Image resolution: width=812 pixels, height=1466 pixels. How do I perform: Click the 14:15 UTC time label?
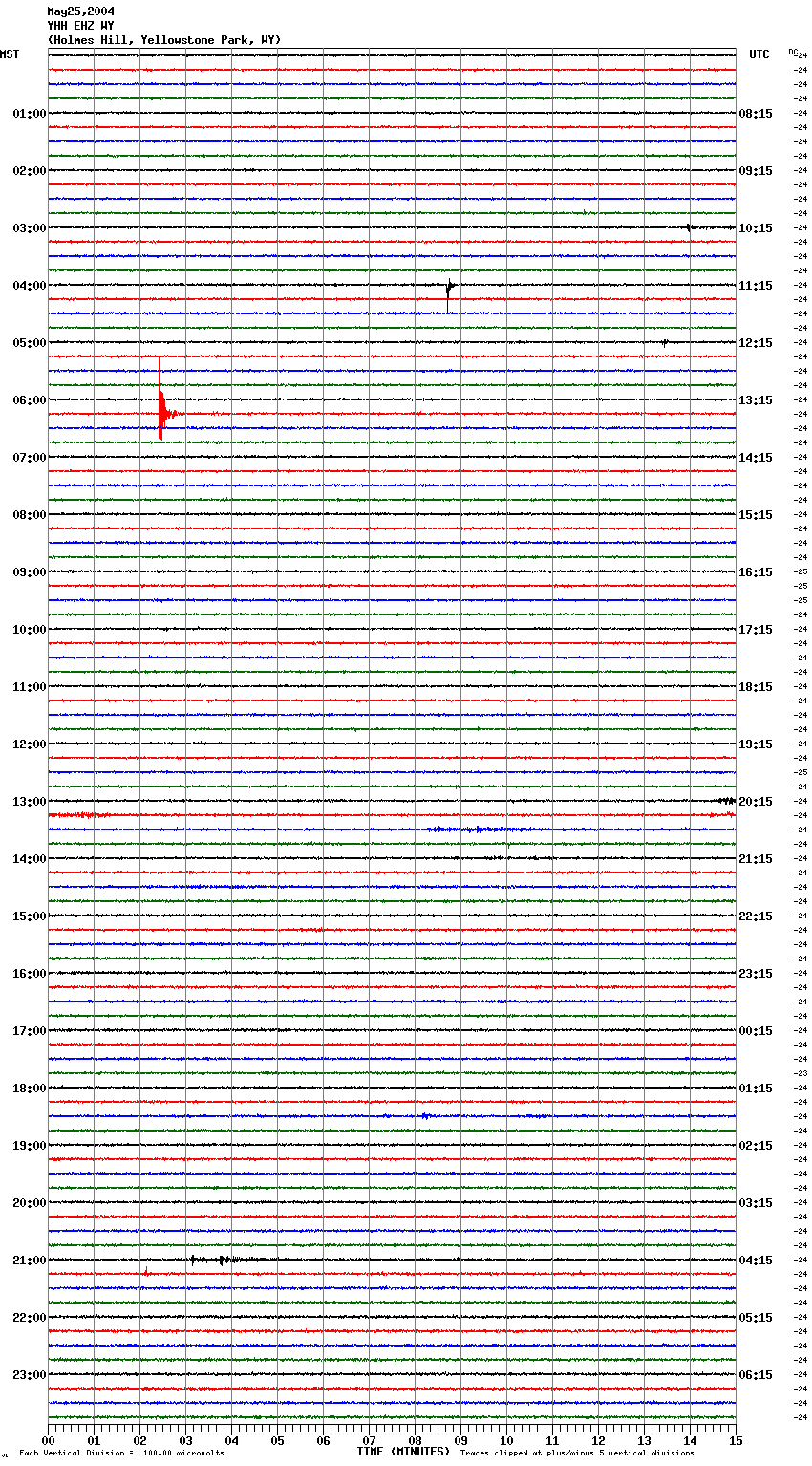coord(756,458)
